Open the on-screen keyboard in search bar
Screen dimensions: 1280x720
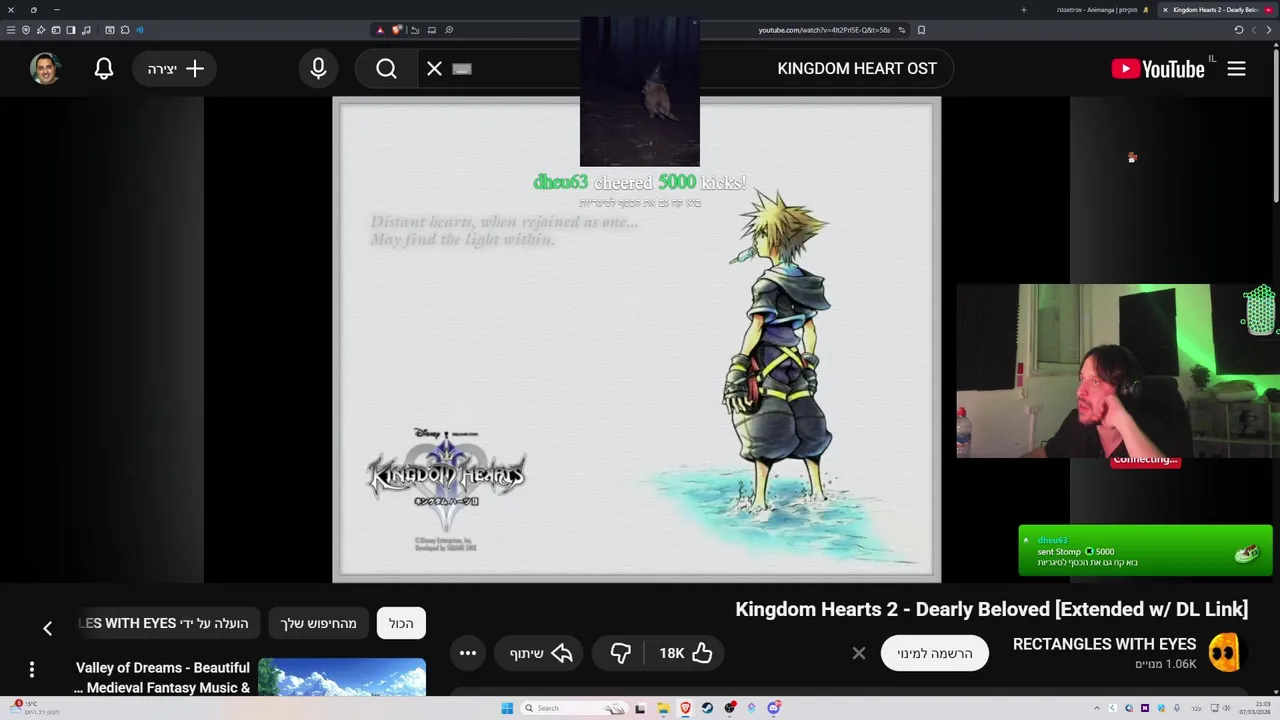[x=461, y=69]
